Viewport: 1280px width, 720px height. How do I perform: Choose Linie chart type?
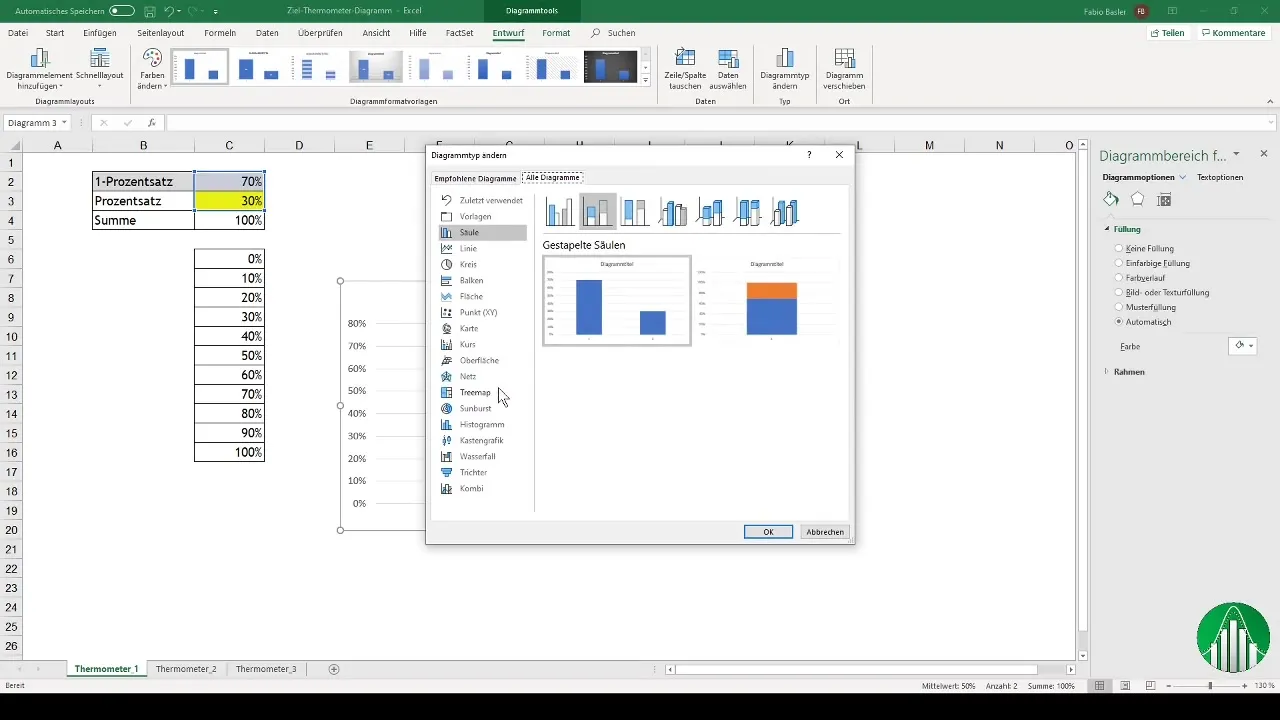(482, 248)
